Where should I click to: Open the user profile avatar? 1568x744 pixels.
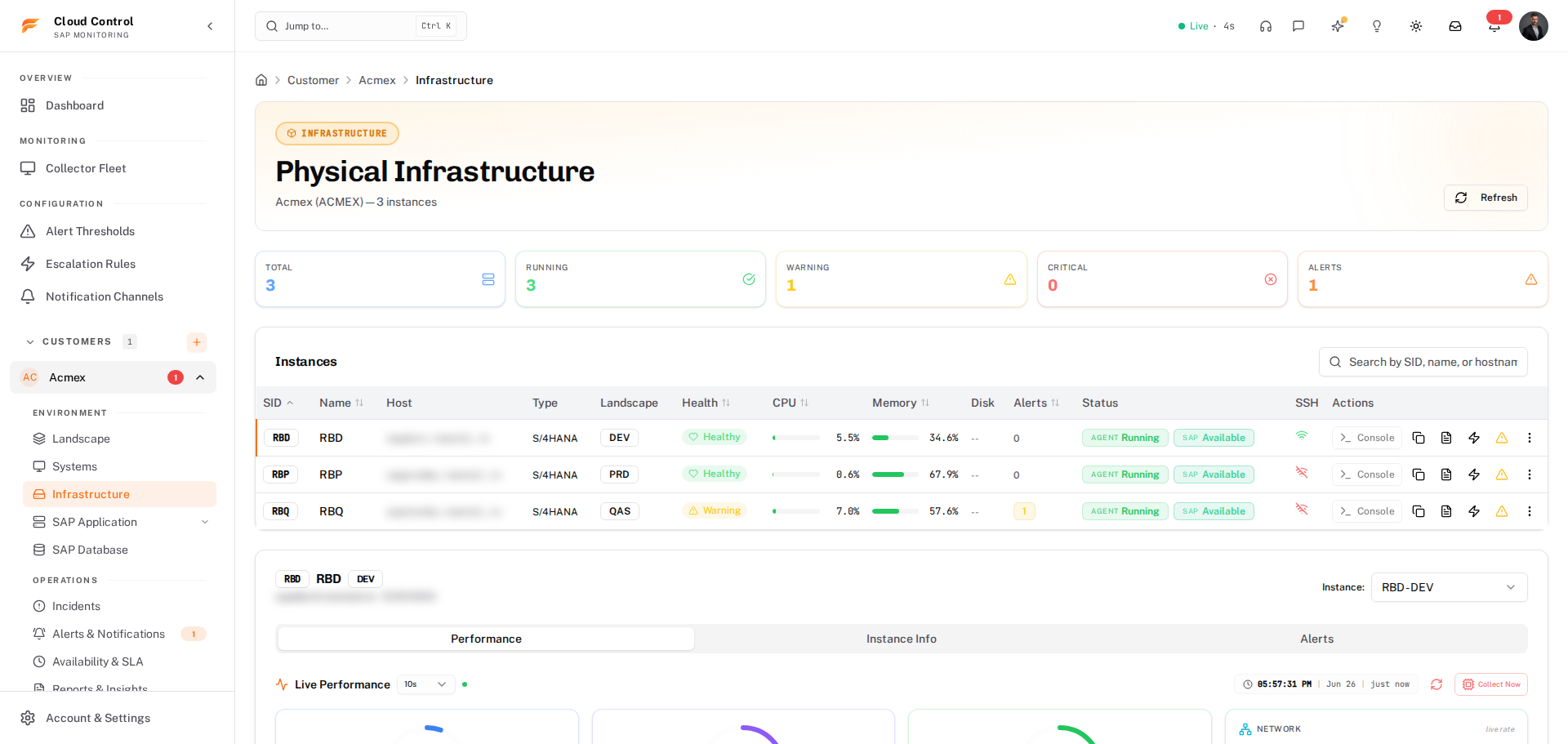point(1534,26)
